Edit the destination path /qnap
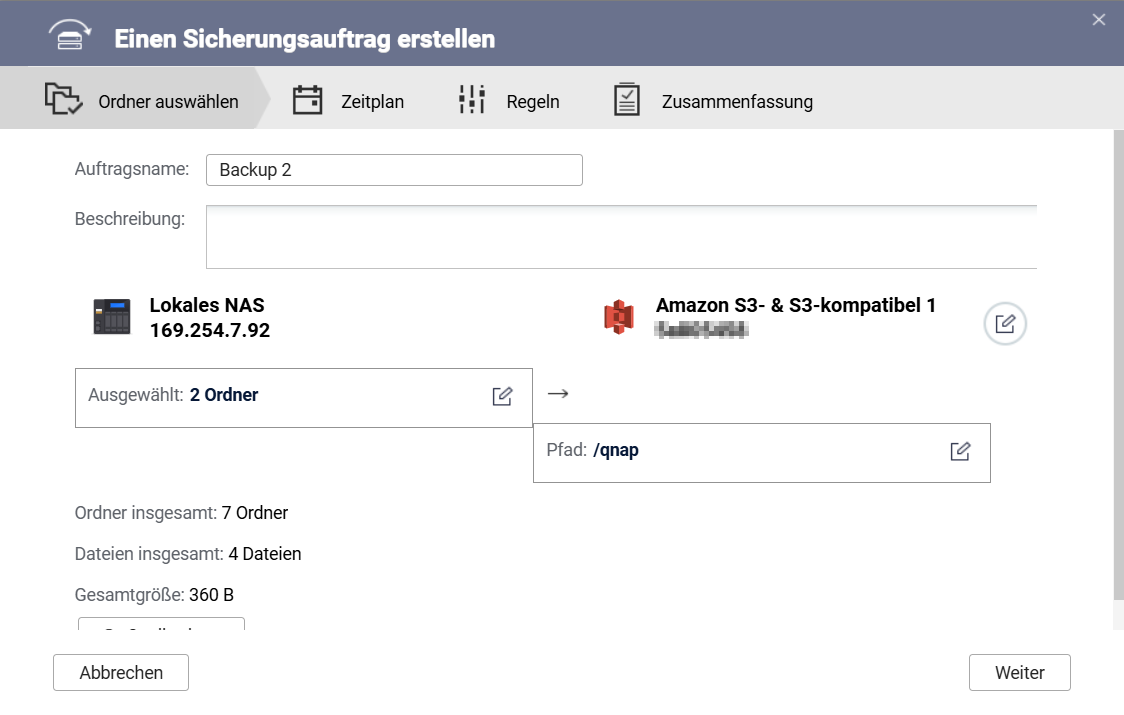The width and height of the screenshot is (1124, 715). [960, 451]
